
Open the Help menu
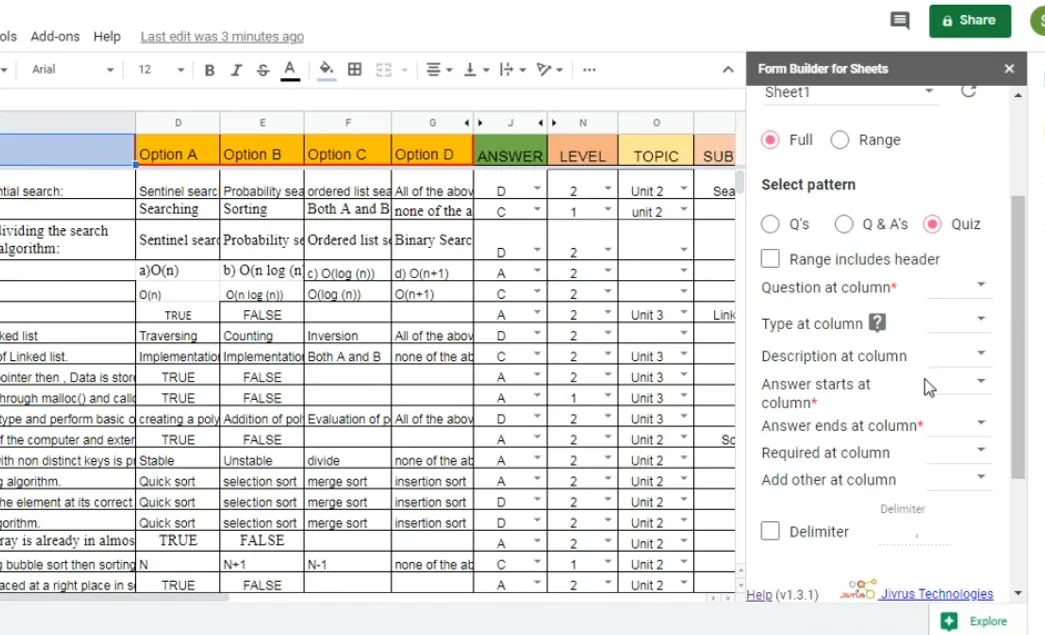(x=107, y=36)
